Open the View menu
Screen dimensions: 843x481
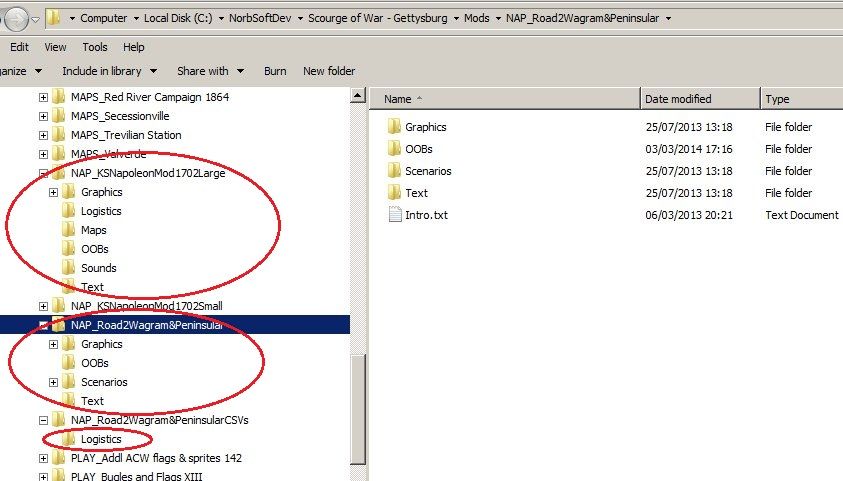[x=55, y=47]
